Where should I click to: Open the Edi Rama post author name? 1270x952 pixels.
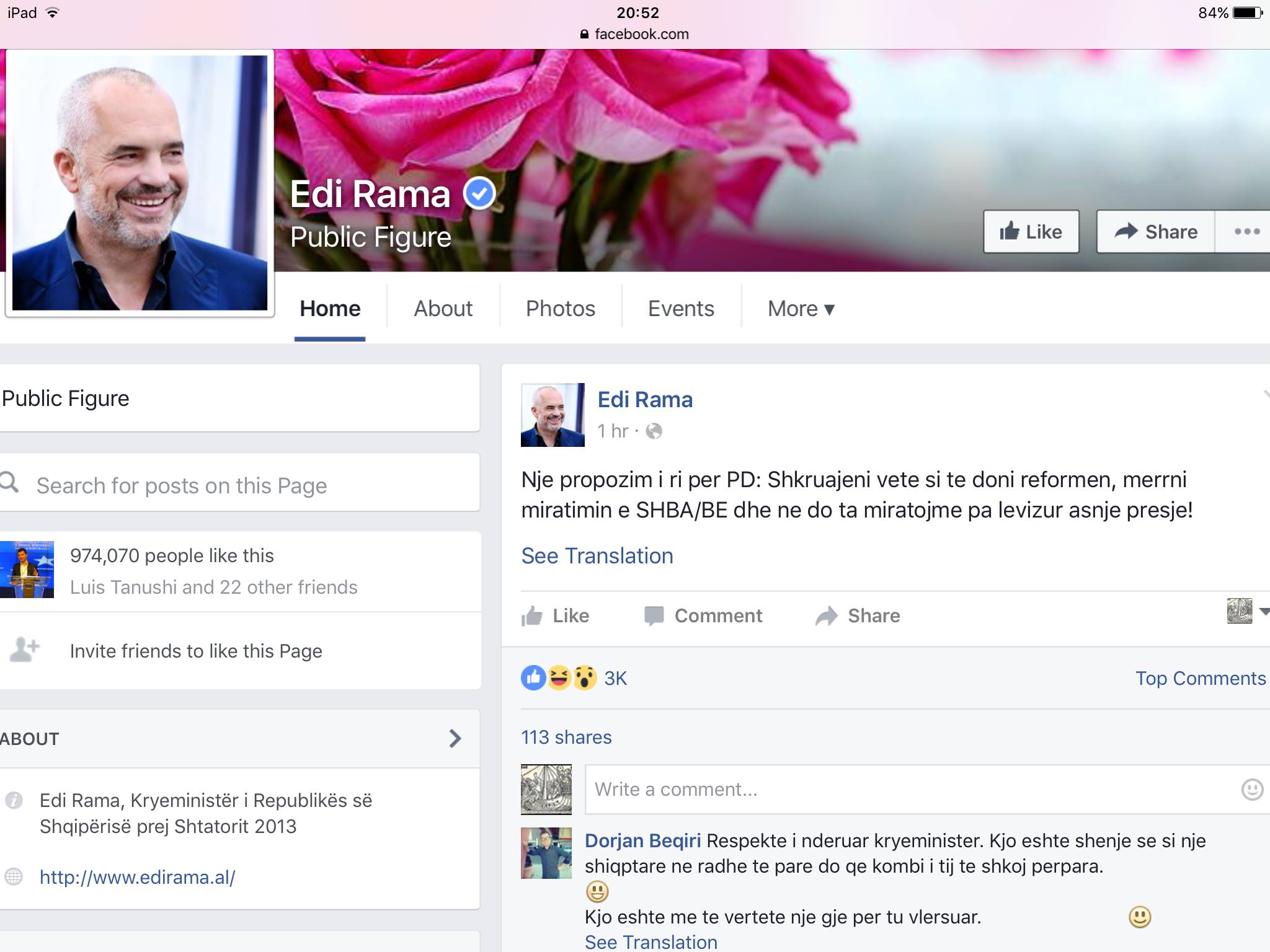click(645, 400)
